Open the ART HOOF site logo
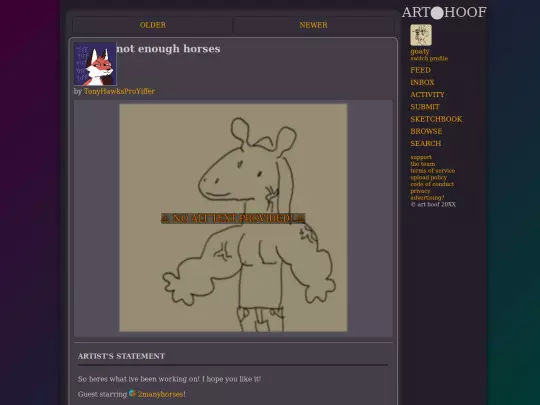This screenshot has width=540, height=405. tap(444, 12)
